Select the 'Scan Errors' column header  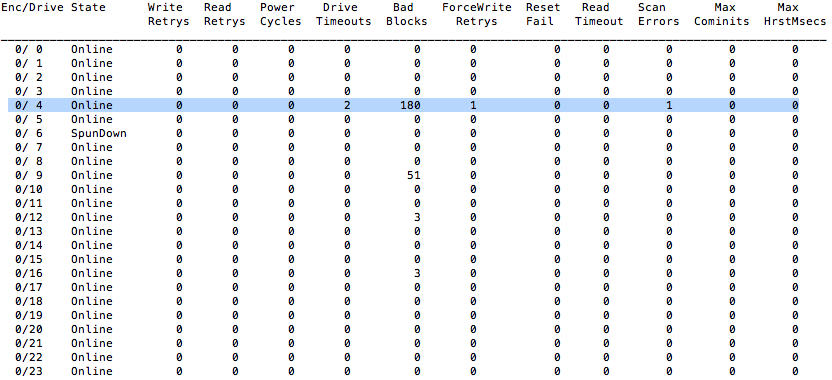pos(658,14)
